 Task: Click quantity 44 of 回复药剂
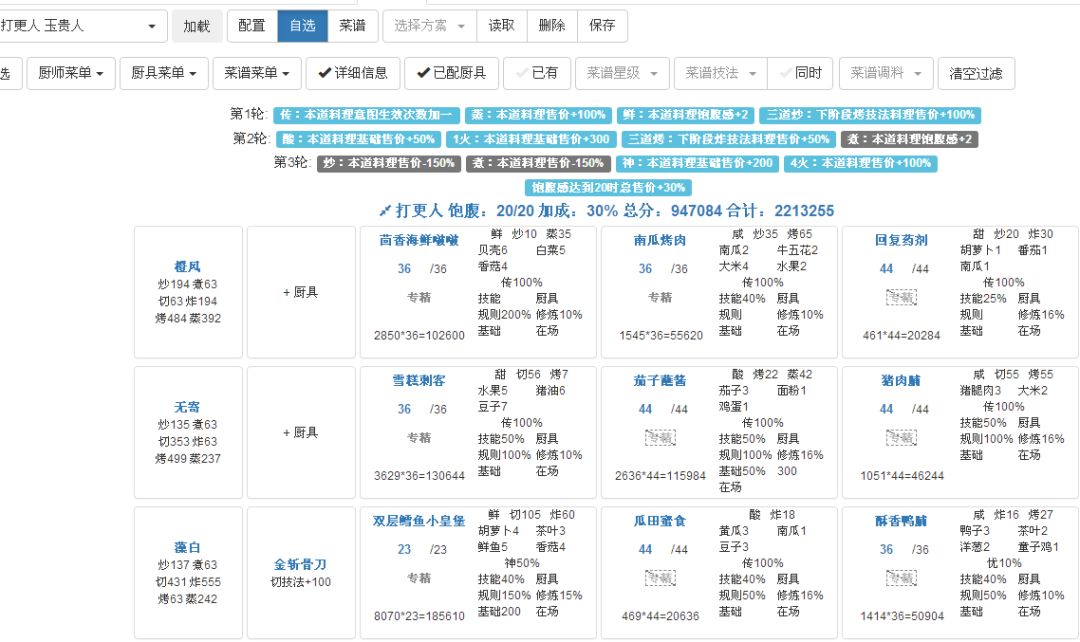pos(886,269)
